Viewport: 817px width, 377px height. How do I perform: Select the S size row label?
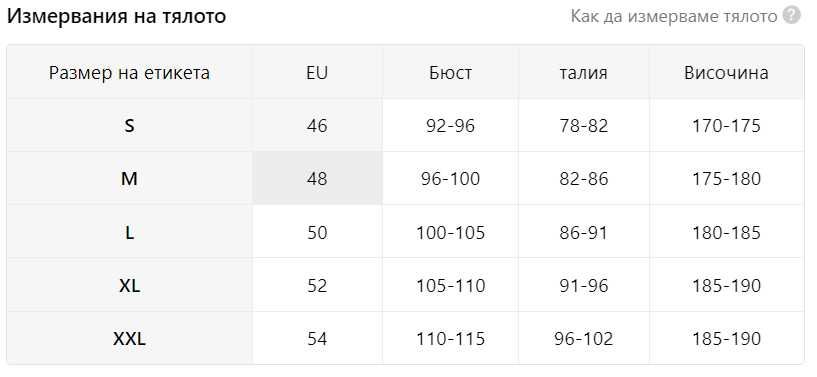coord(129,125)
